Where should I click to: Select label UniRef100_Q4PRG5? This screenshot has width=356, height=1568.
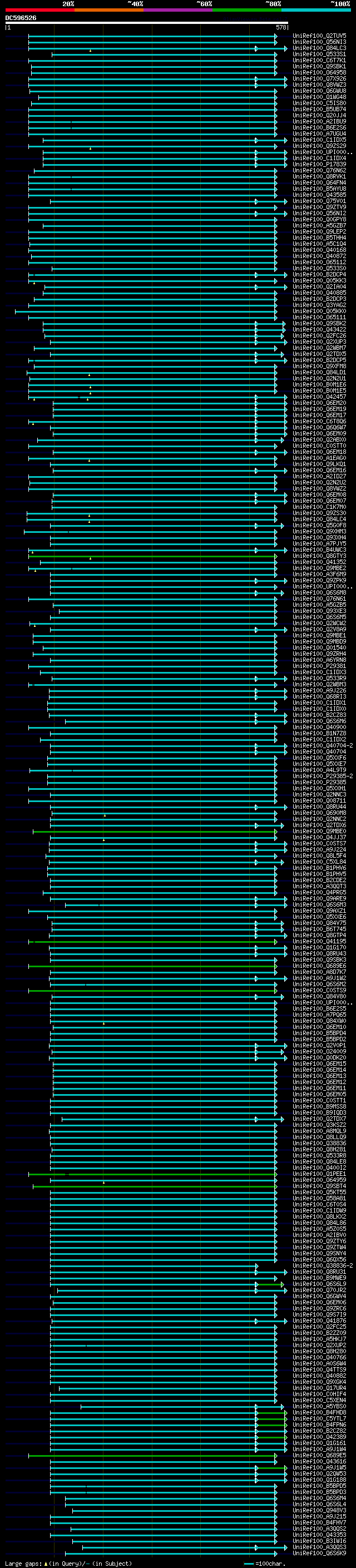point(319,892)
